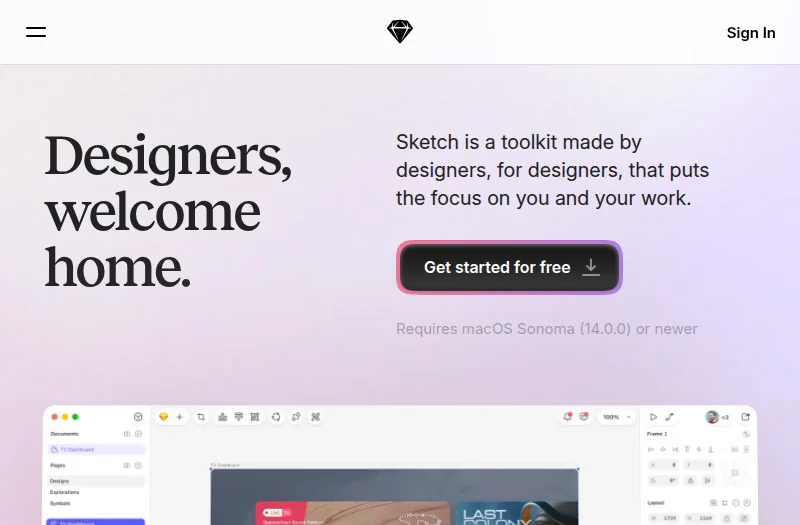Click the add document icon beside Documents
The image size is (800, 525).
[x=138, y=434]
